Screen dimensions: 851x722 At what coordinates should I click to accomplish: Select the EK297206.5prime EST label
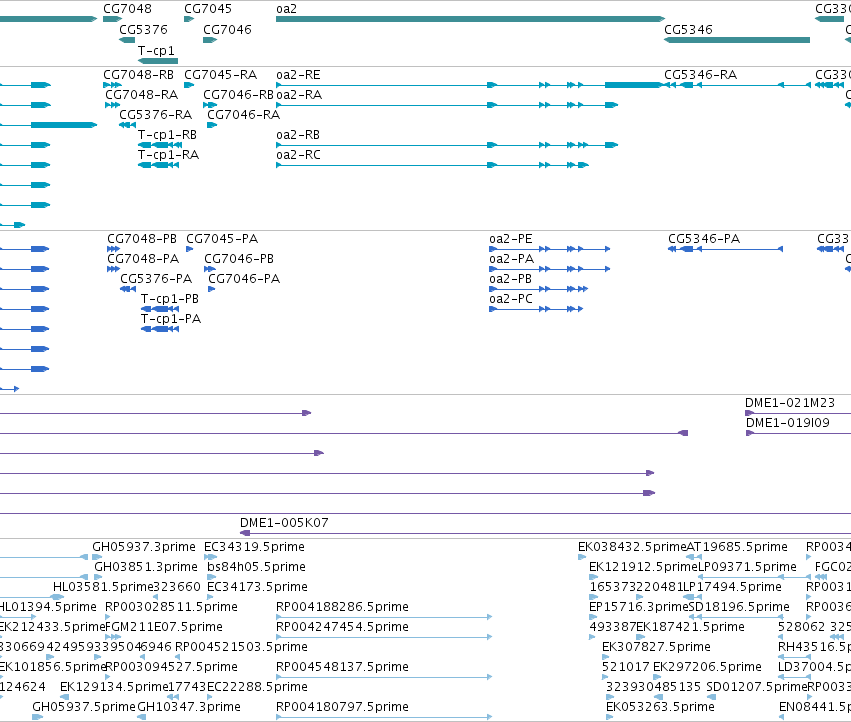click(x=707, y=667)
